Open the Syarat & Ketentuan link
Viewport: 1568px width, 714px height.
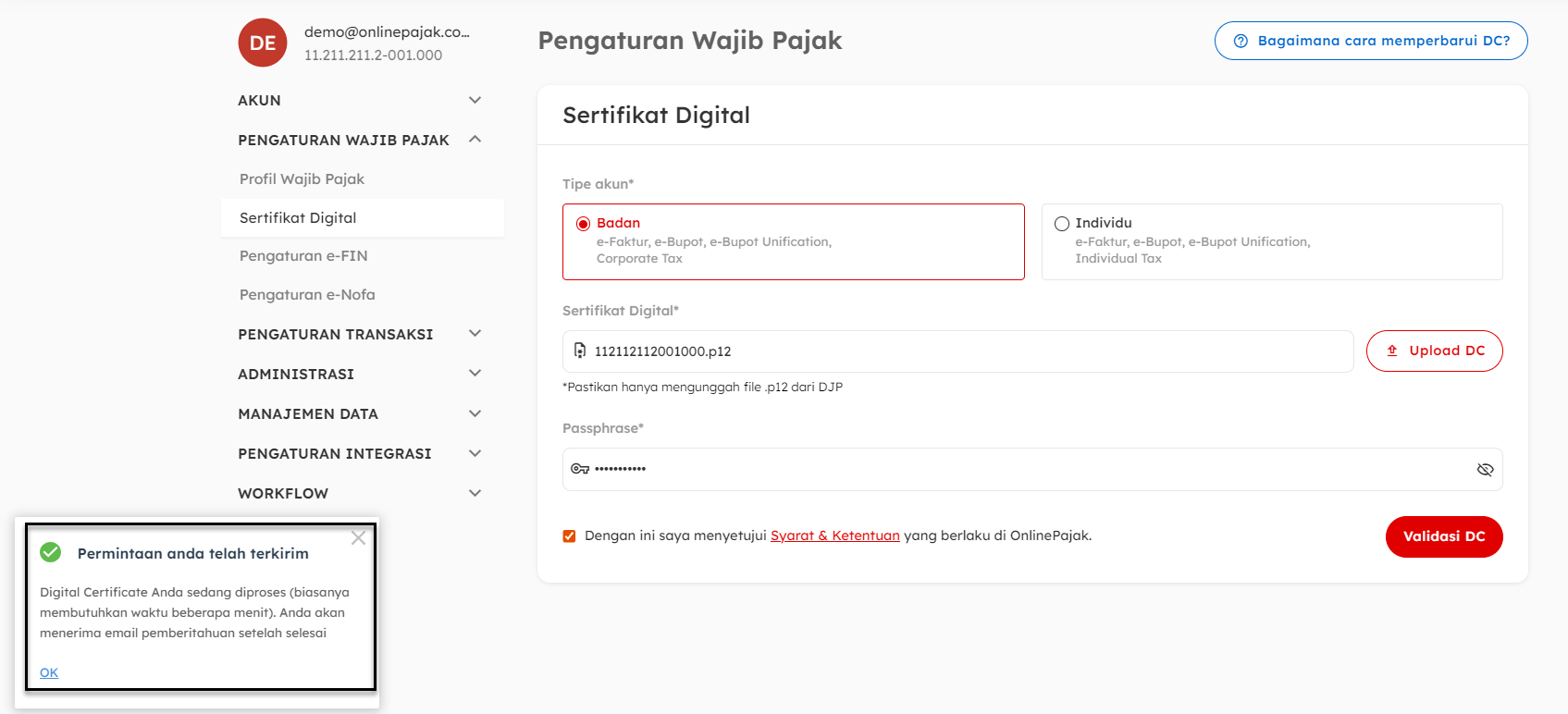click(x=834, y=535)
